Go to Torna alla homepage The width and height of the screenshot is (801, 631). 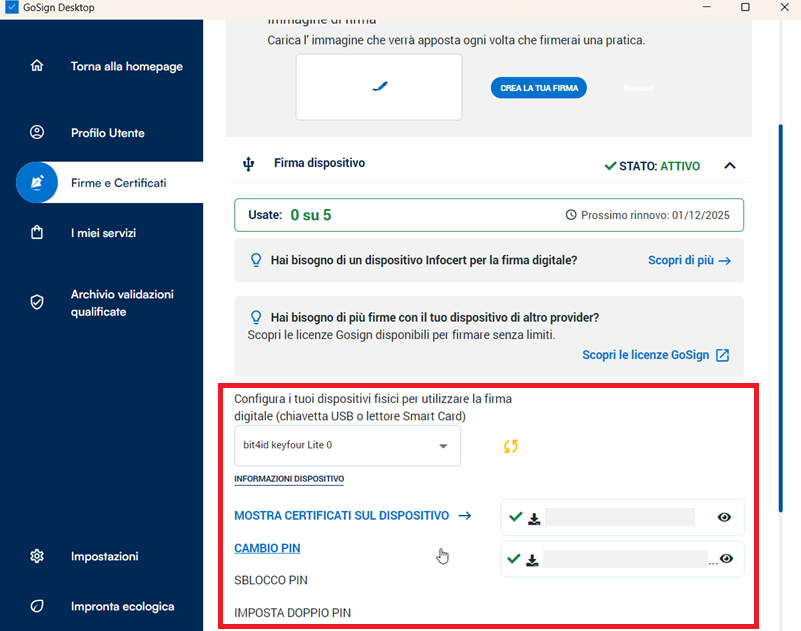click(x=126, y=67)
